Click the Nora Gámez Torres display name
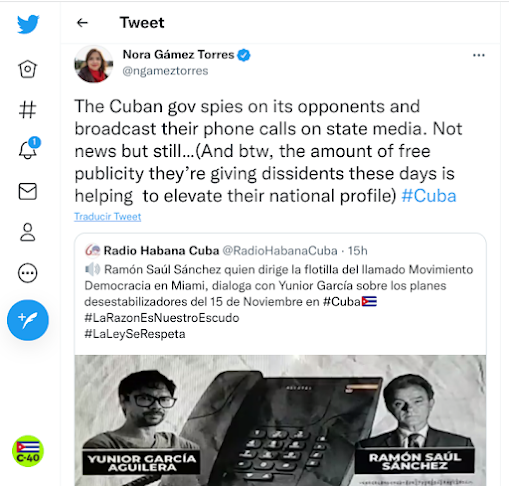The width and height of the screenshot is (509, 486). 178,54
